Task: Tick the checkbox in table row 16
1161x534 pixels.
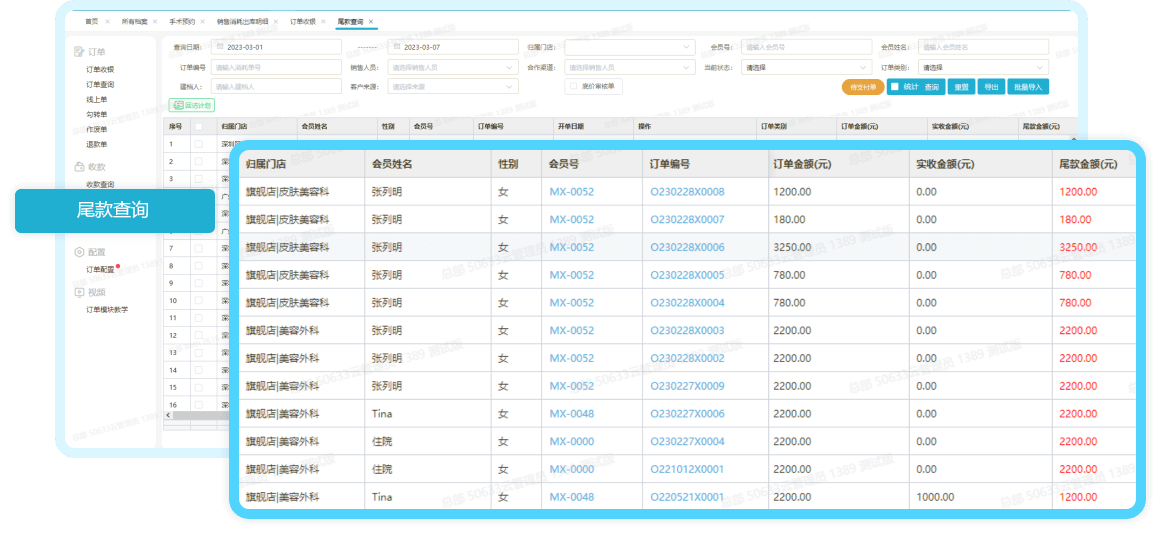Action: (x=198, y=405)
